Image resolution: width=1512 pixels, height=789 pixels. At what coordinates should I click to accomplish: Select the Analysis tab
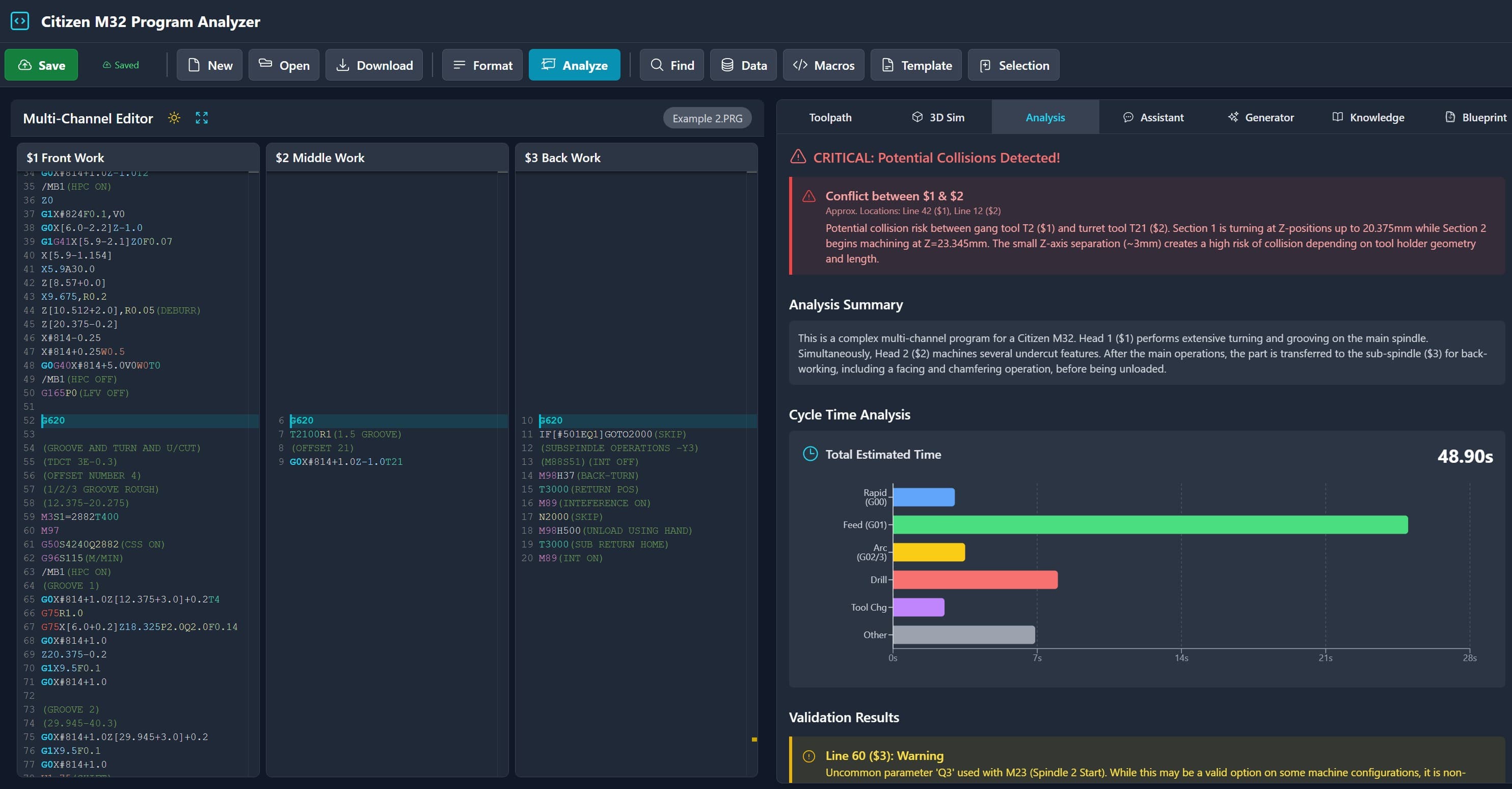point(1045,117)
